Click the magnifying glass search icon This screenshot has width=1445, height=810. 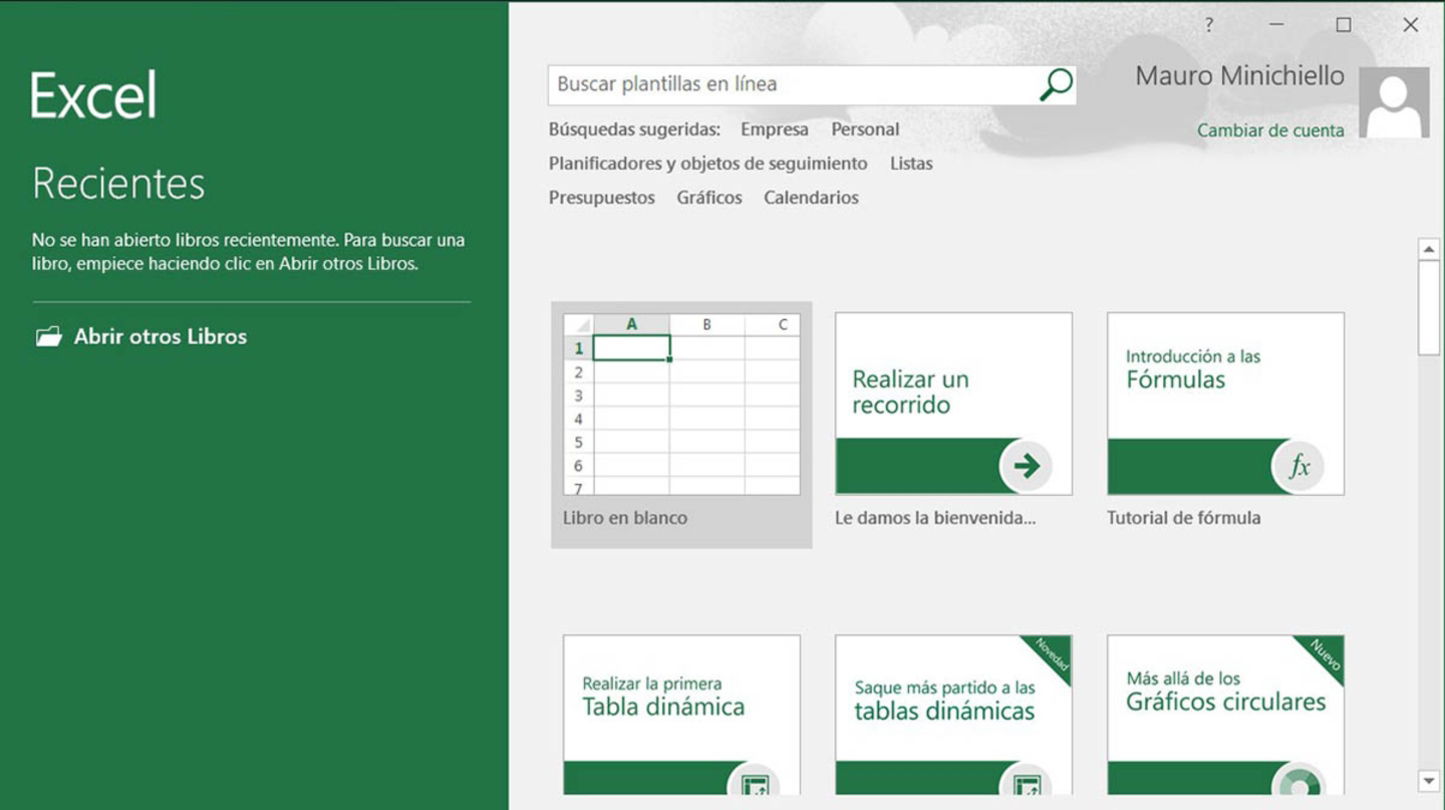[1056, 85]
